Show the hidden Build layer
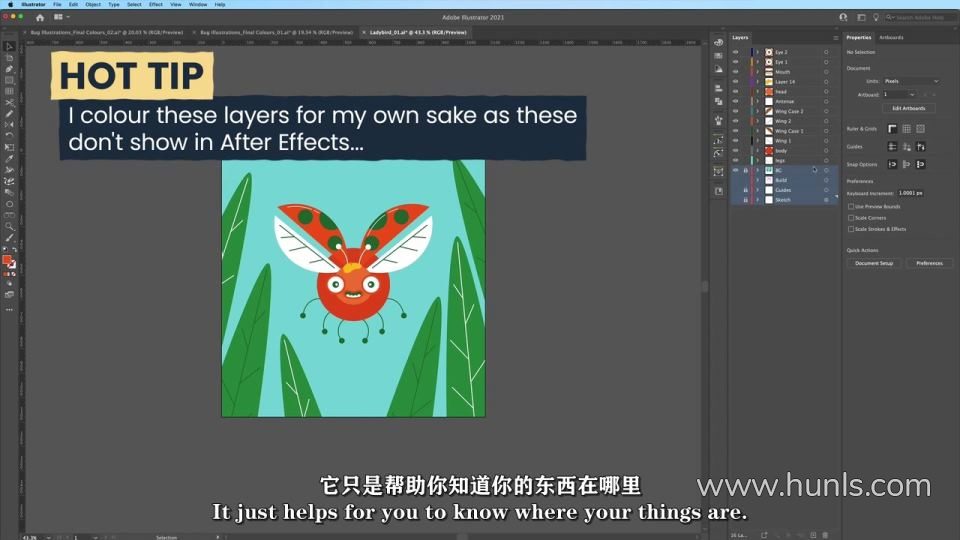This screenshot has width=960, height=540. point(735,180)
